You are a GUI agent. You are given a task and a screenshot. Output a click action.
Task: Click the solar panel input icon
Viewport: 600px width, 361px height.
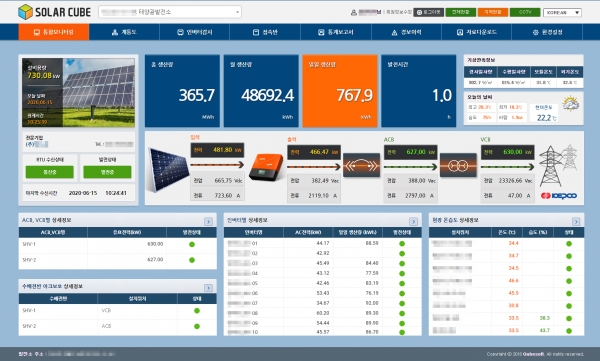tap(168, 170)
